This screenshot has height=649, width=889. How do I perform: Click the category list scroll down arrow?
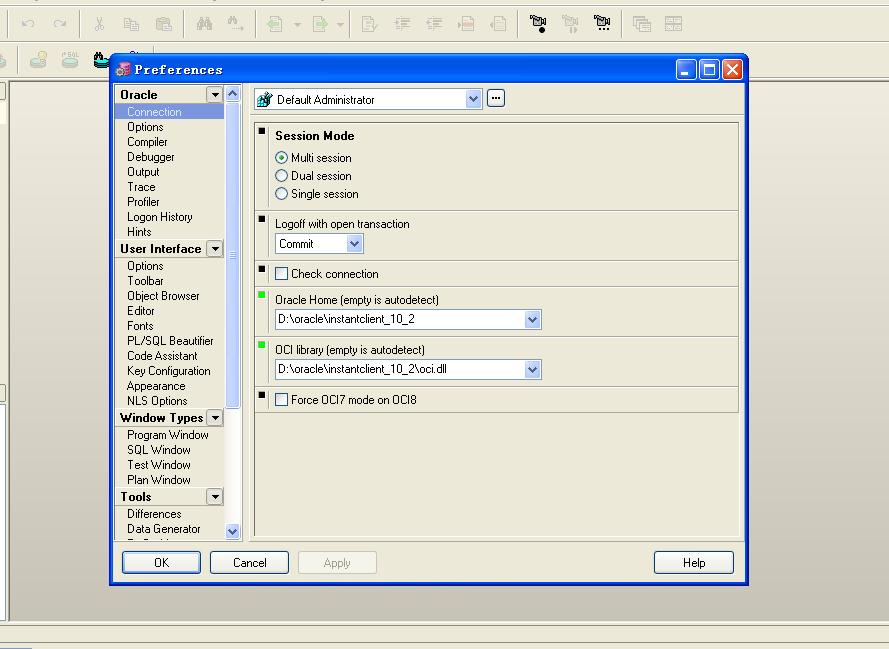point(233,531)
